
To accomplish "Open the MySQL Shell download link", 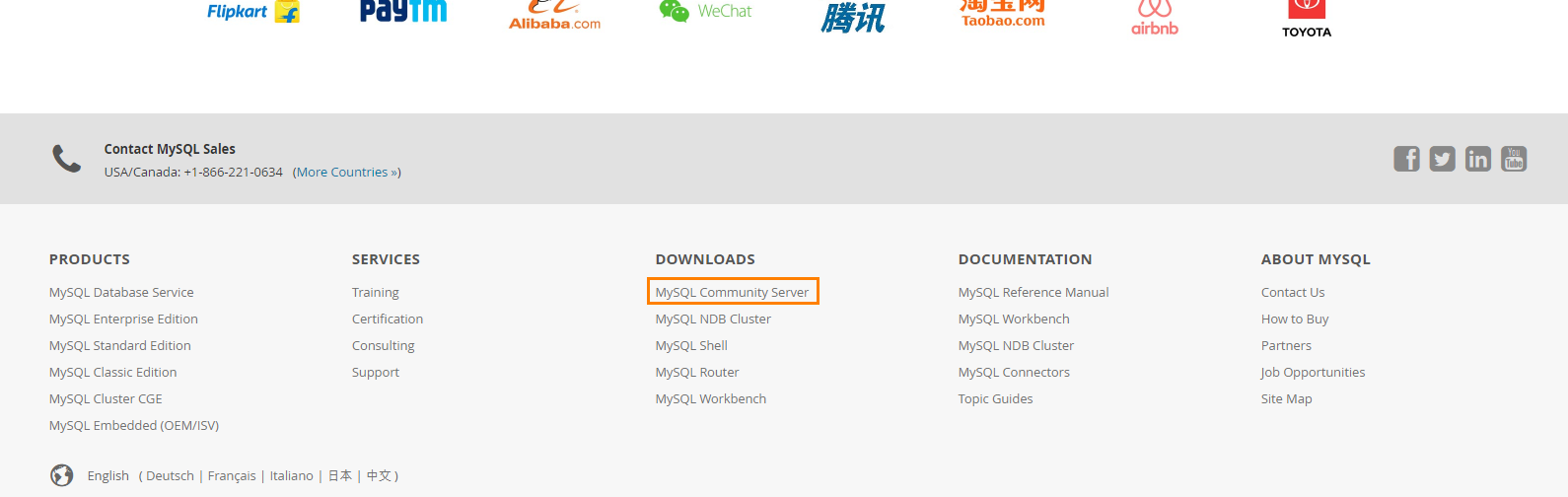I will point(691,345).
